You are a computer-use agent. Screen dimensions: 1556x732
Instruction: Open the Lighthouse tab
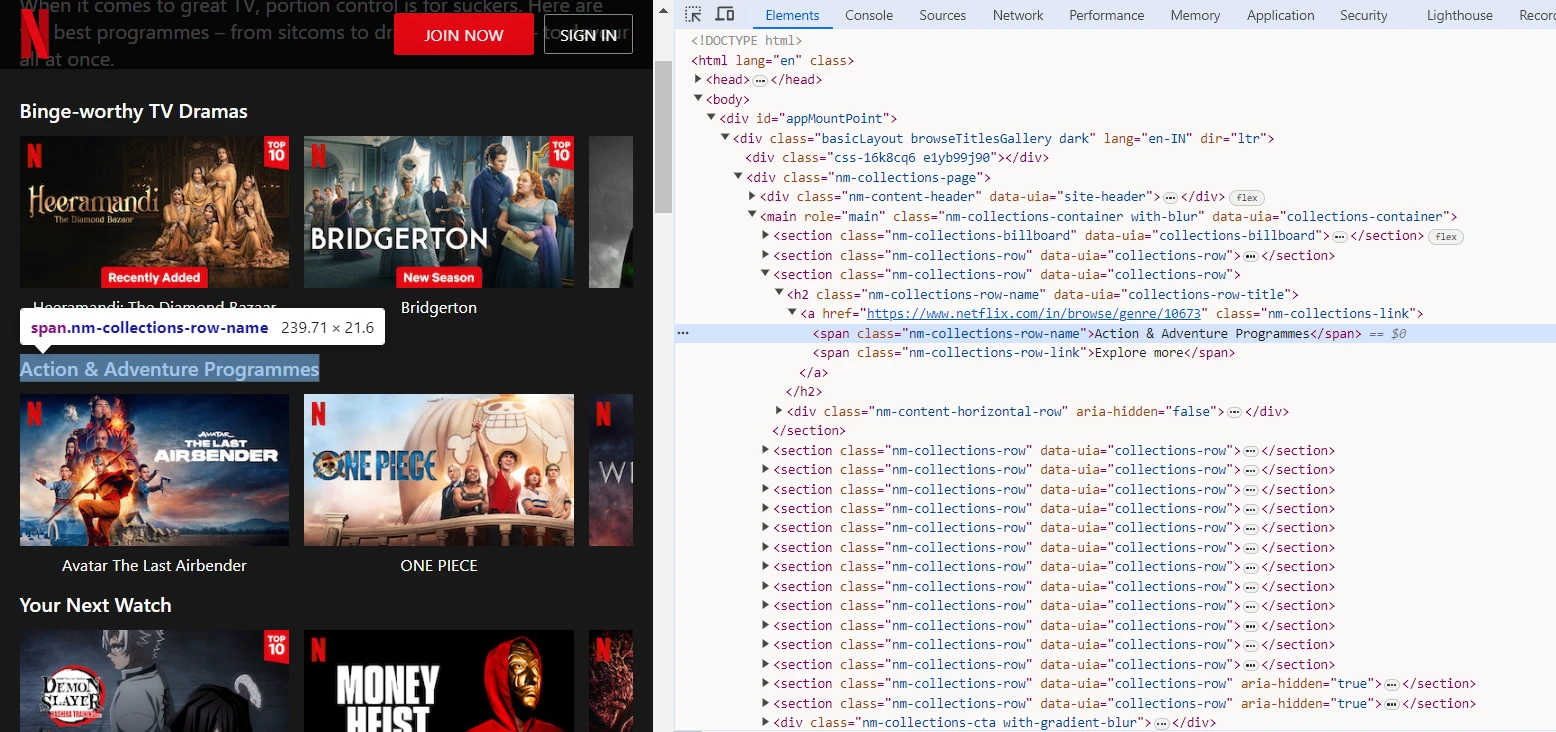click(1459, 15)
